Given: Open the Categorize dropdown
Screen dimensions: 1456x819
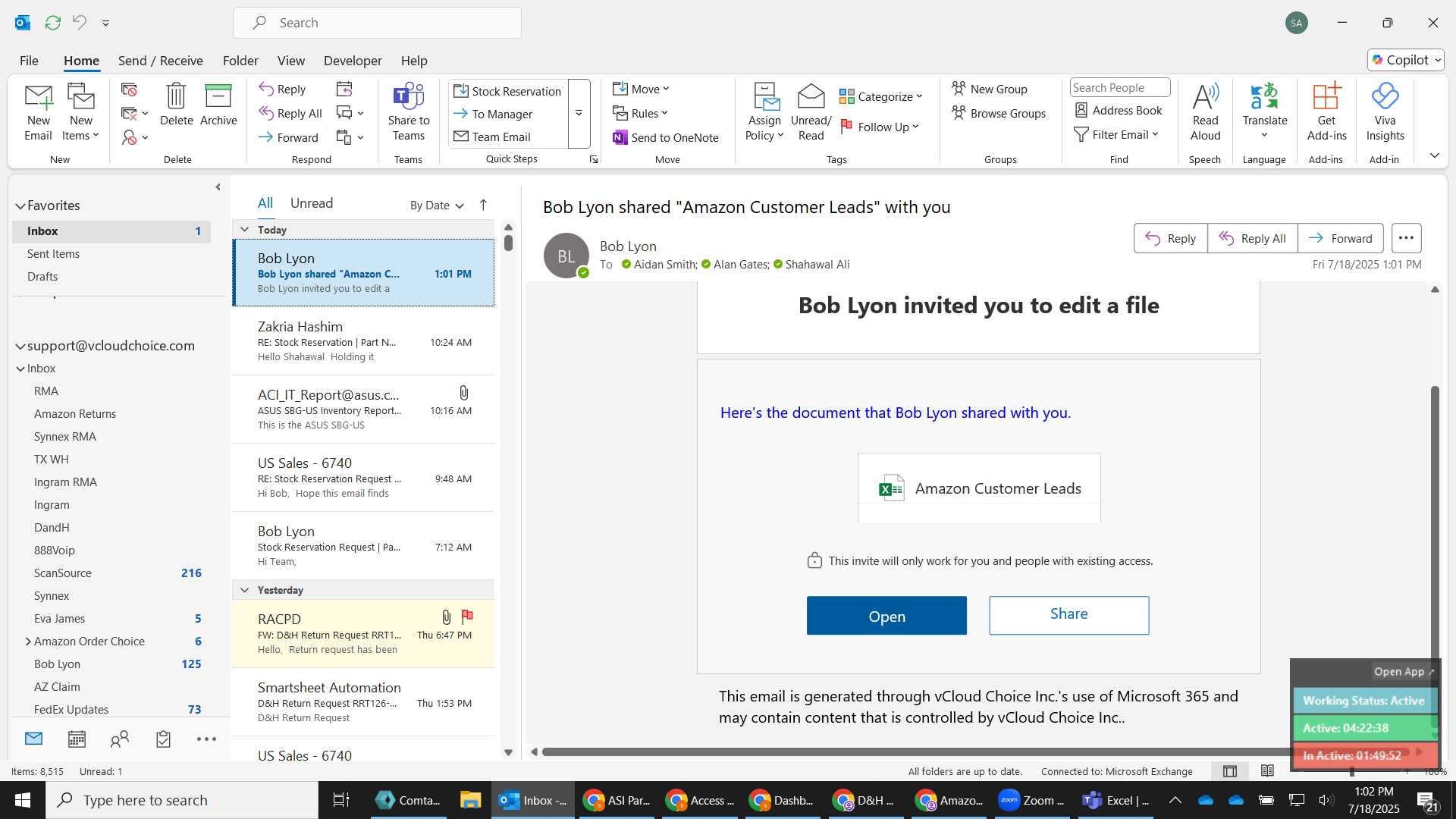Looking at the screenshot, I should click(x=880, y=96).
